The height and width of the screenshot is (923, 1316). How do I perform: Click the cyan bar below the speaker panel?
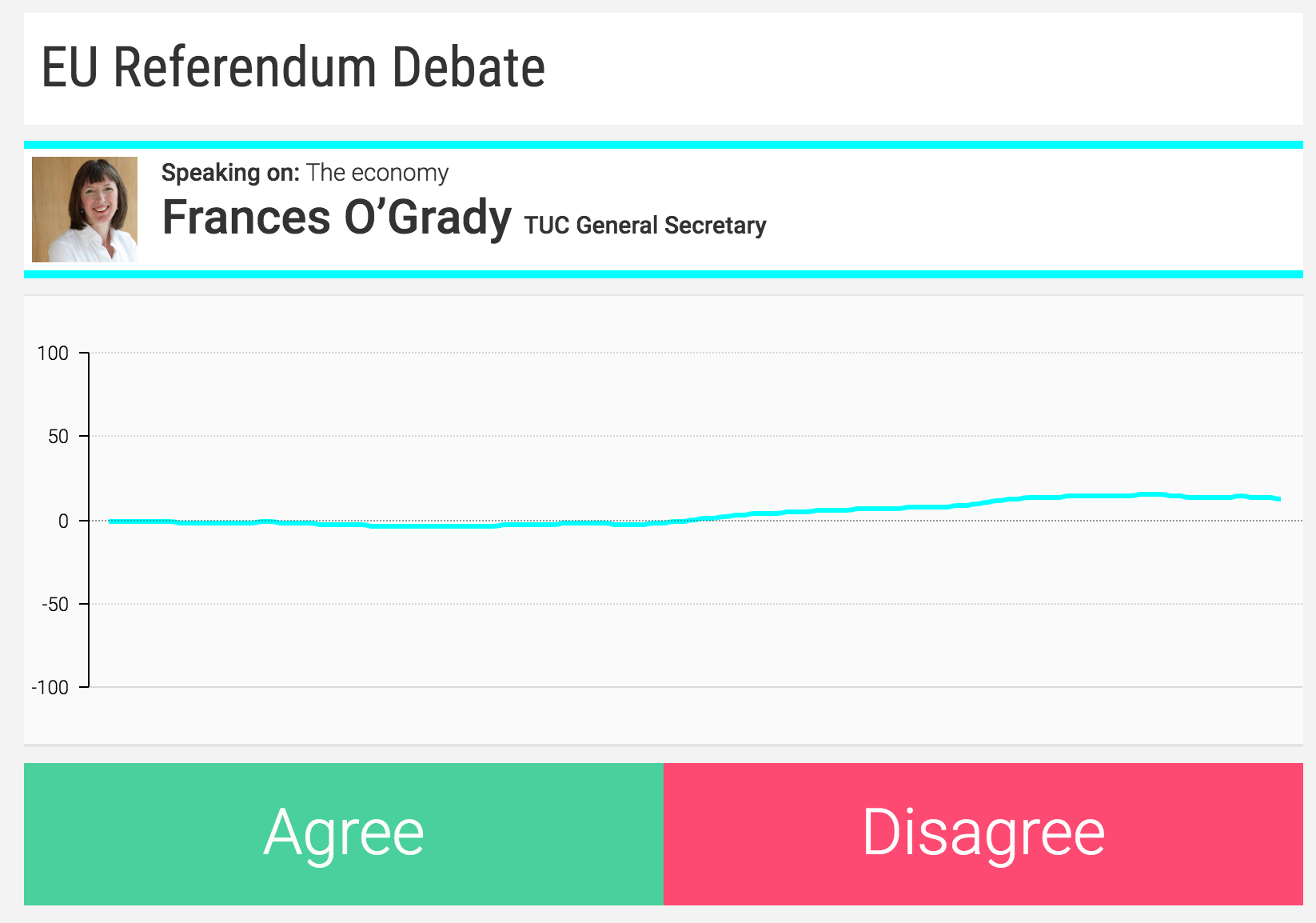pyautogui.click(x=664, y=274)
